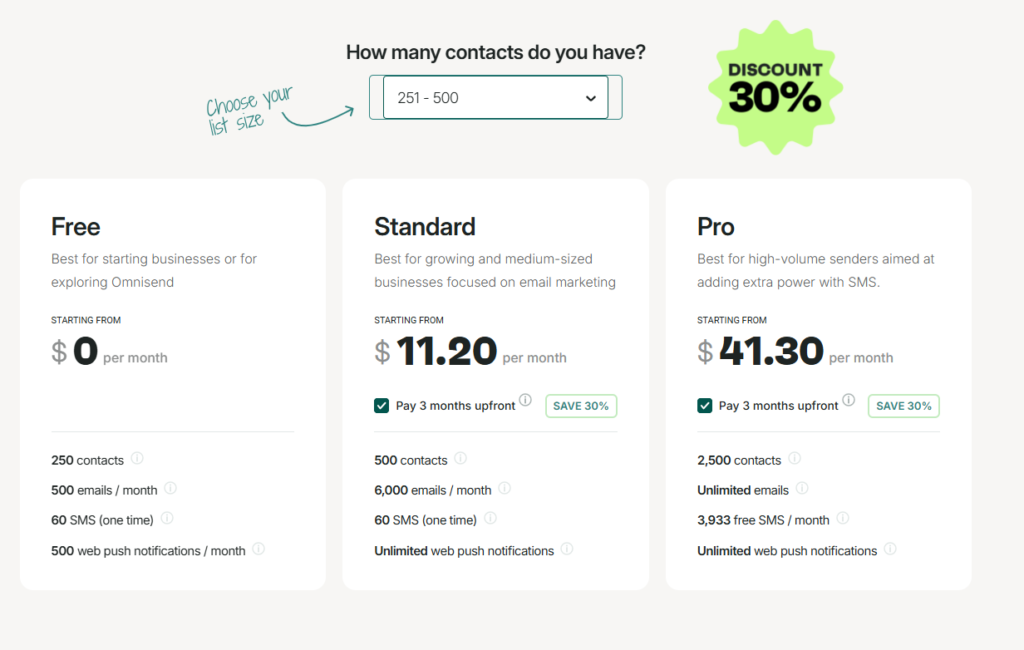1024x650 pixels.
Task: Click the chevron arrow in contacts selector
Action: 590,98
